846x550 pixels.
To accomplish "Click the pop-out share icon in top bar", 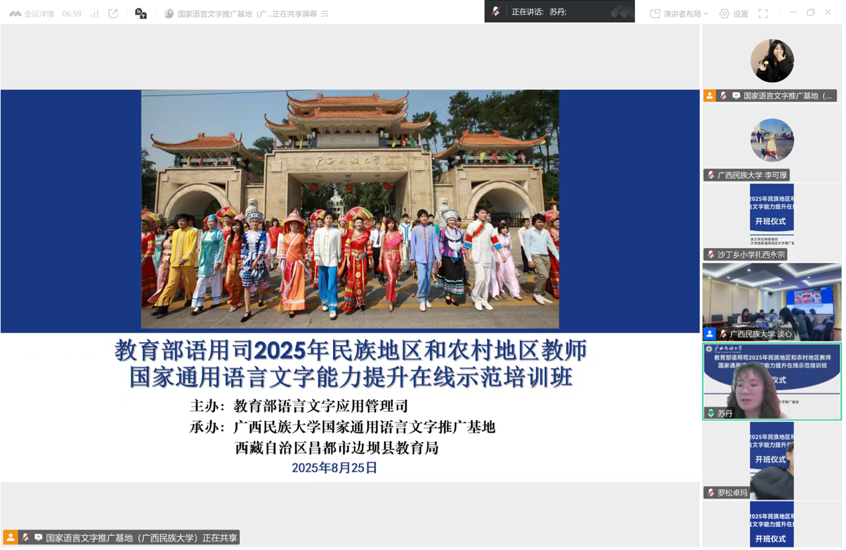I will [x=113, y=14].
